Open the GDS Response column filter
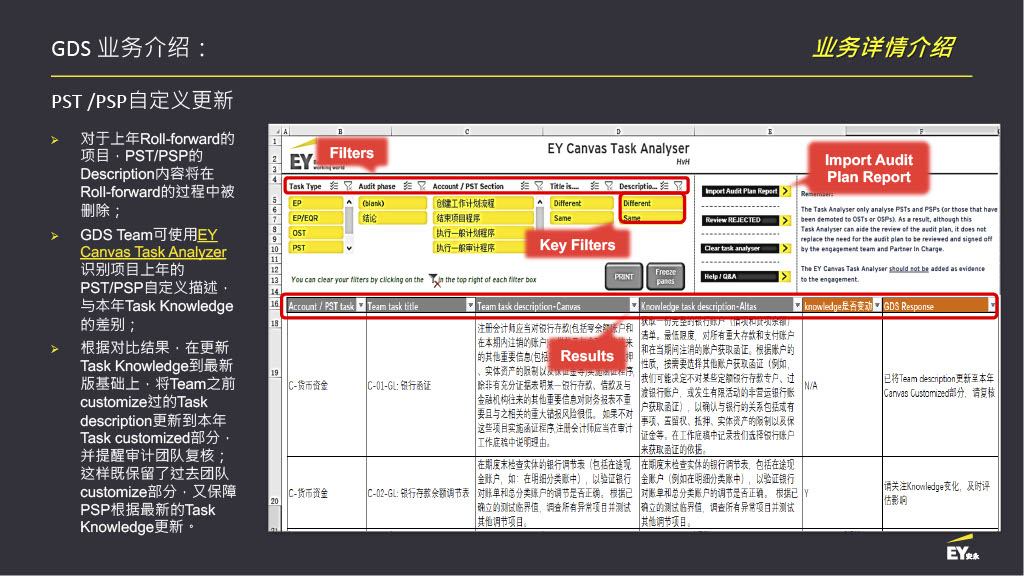The width and height of the screenshot is (1024, 576). pos(992,306)
